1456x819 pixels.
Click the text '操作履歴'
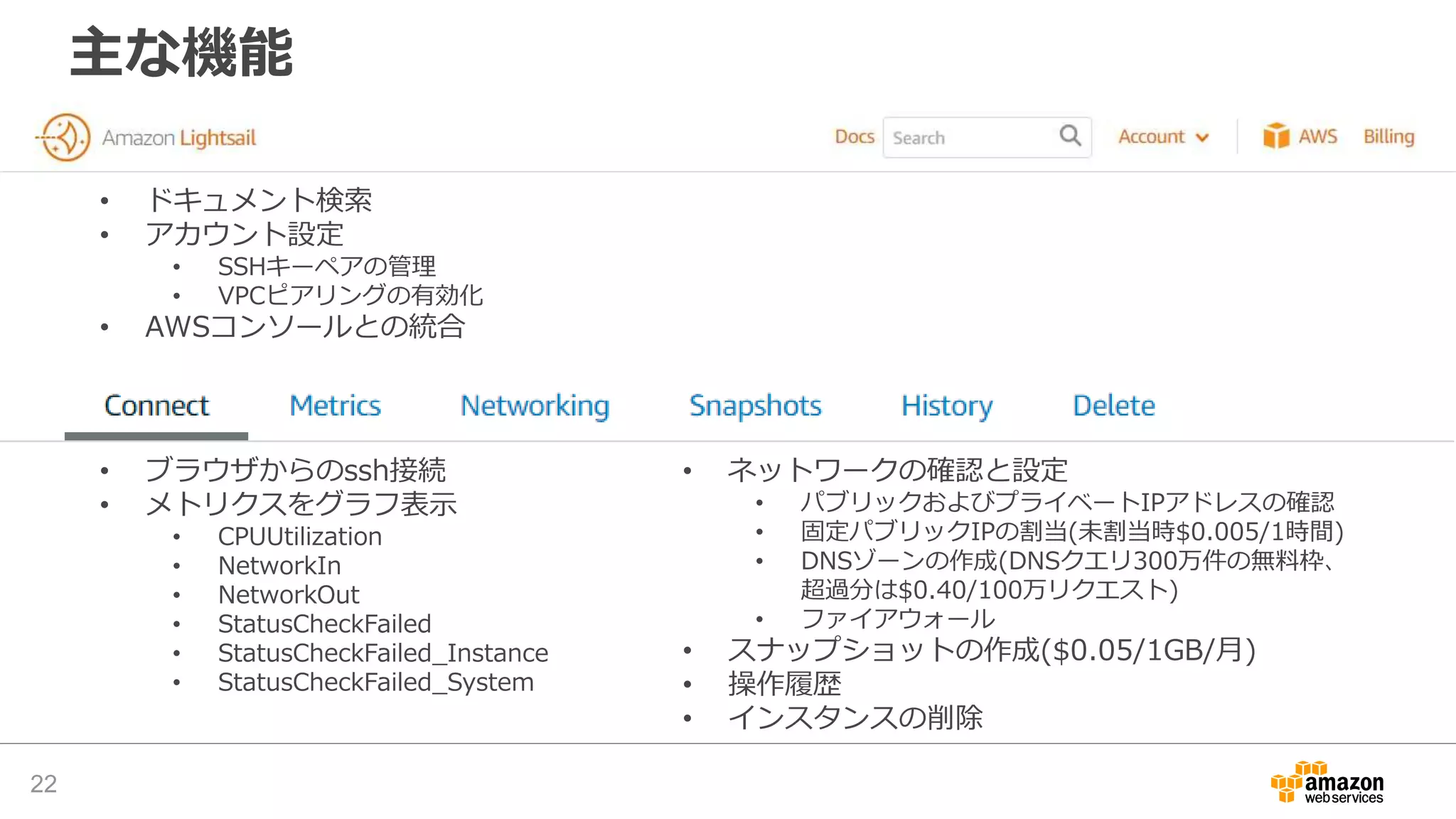click(784, 684)
